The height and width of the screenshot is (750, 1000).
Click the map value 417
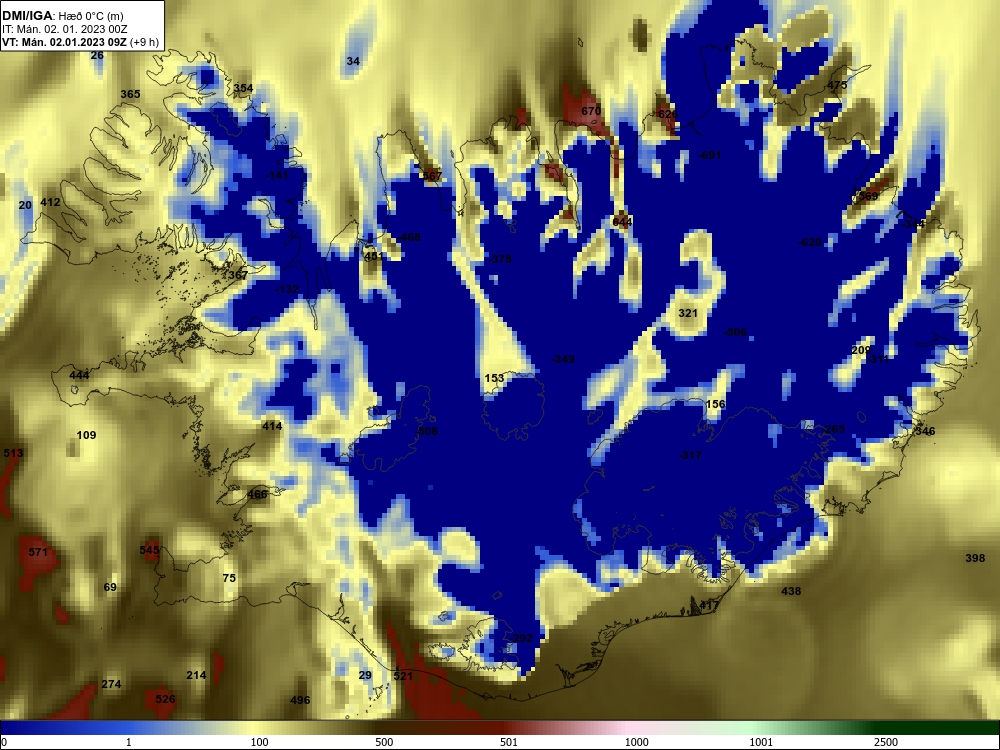pyautogui.click(x=709, y=605)
